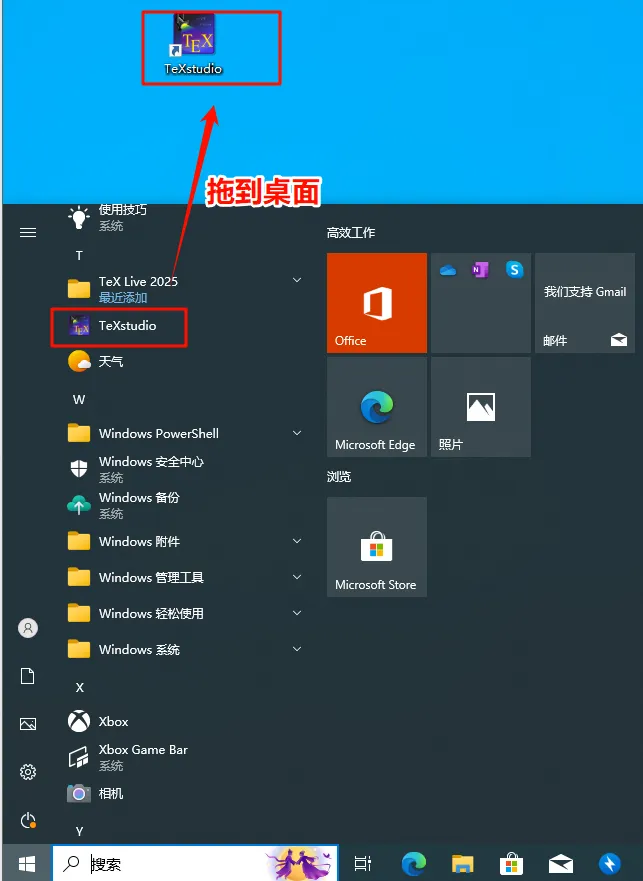Image resolution: width=643 pixels, height=881 pixels.
Task: Open Windows 安全中心 shield entry
Action: pos(185,469)
